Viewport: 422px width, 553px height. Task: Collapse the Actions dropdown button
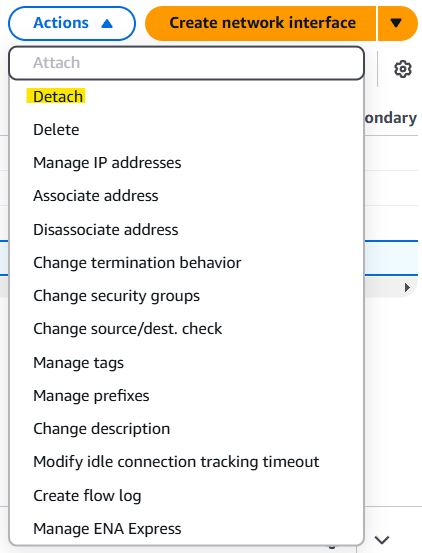[x=72, y=23]
